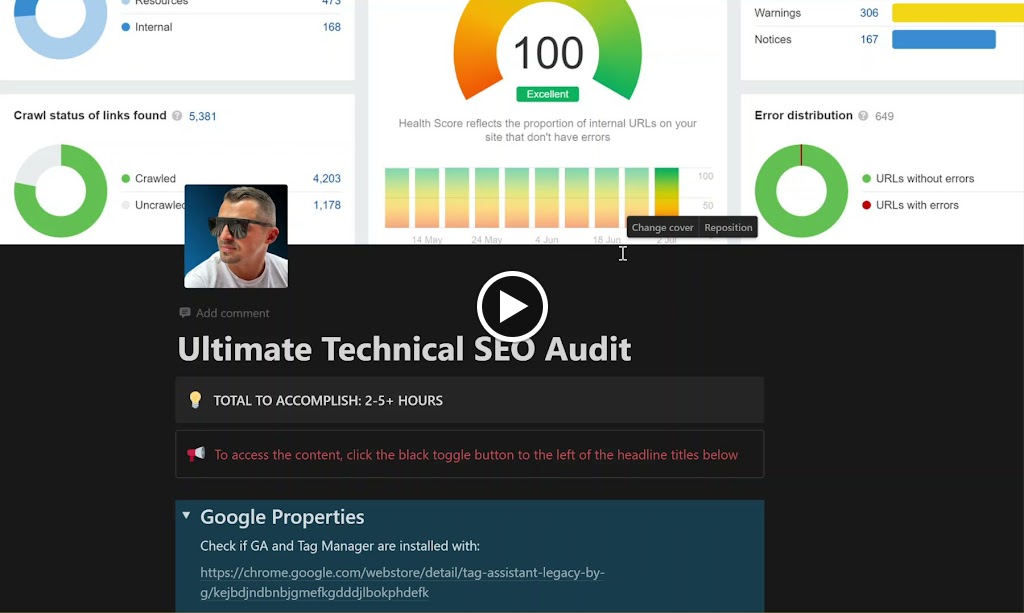Image resolution: width=1024 pixels, height=613 pixels.
Task: Click the yellow Warnings bar
Action: pos(958,12)
